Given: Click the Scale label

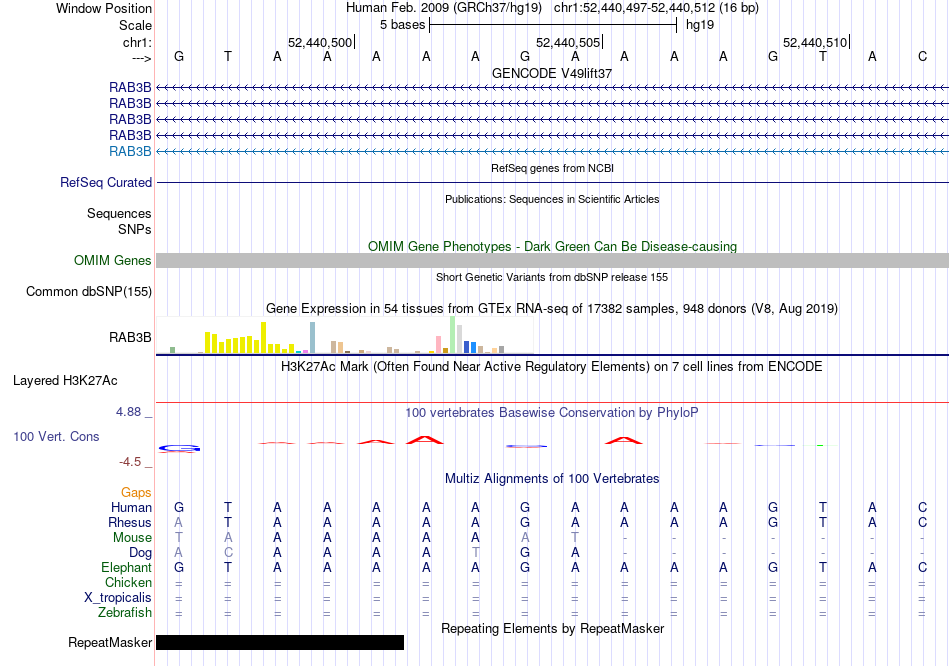Looking at the screenshot, I should tap(135, 25).
